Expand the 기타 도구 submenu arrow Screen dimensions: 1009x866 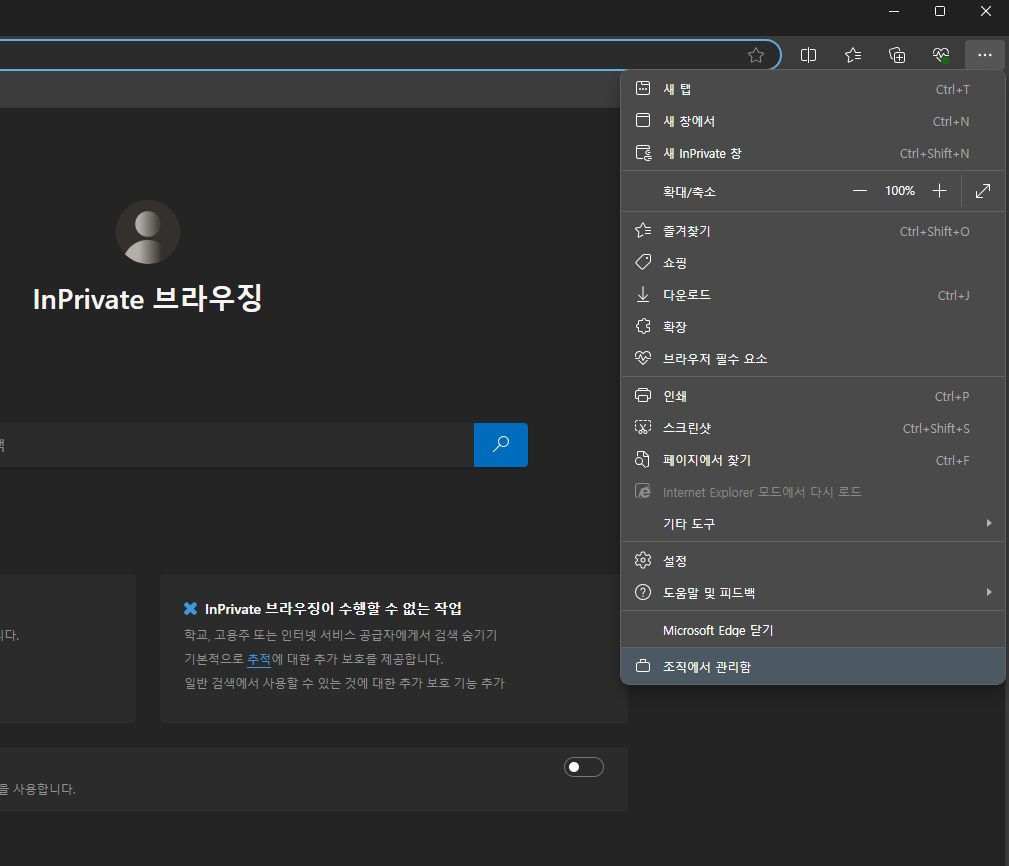[989, 523]
